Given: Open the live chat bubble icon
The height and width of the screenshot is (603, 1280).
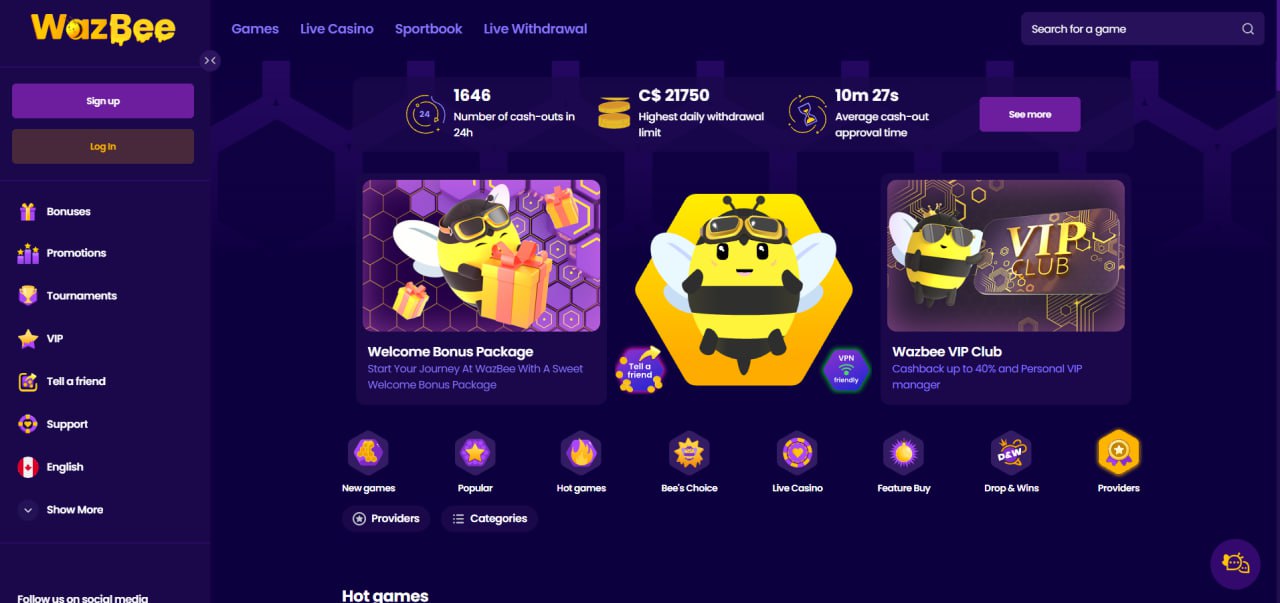Looking at the screenshot, I should 1235,564.
